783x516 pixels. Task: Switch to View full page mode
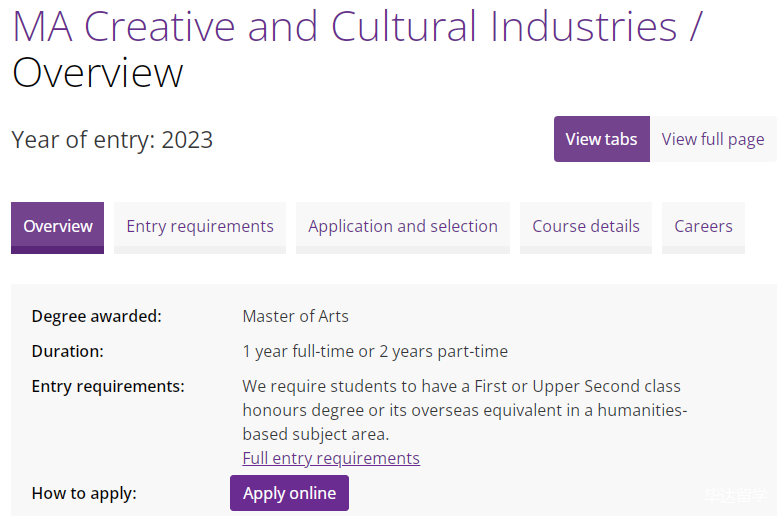[x=713, y=139]
